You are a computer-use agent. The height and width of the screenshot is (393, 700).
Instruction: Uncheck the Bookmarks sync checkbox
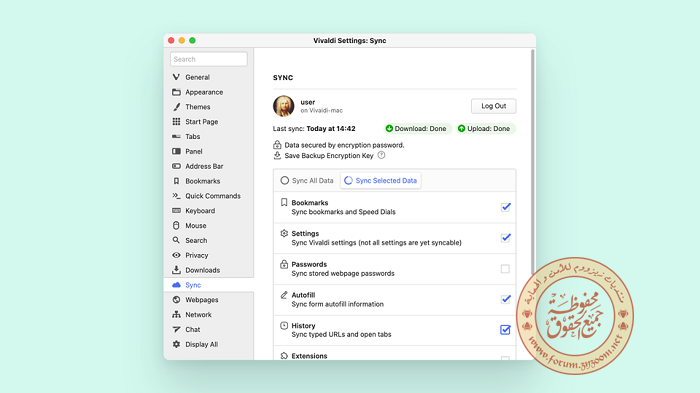pos(505,207)
